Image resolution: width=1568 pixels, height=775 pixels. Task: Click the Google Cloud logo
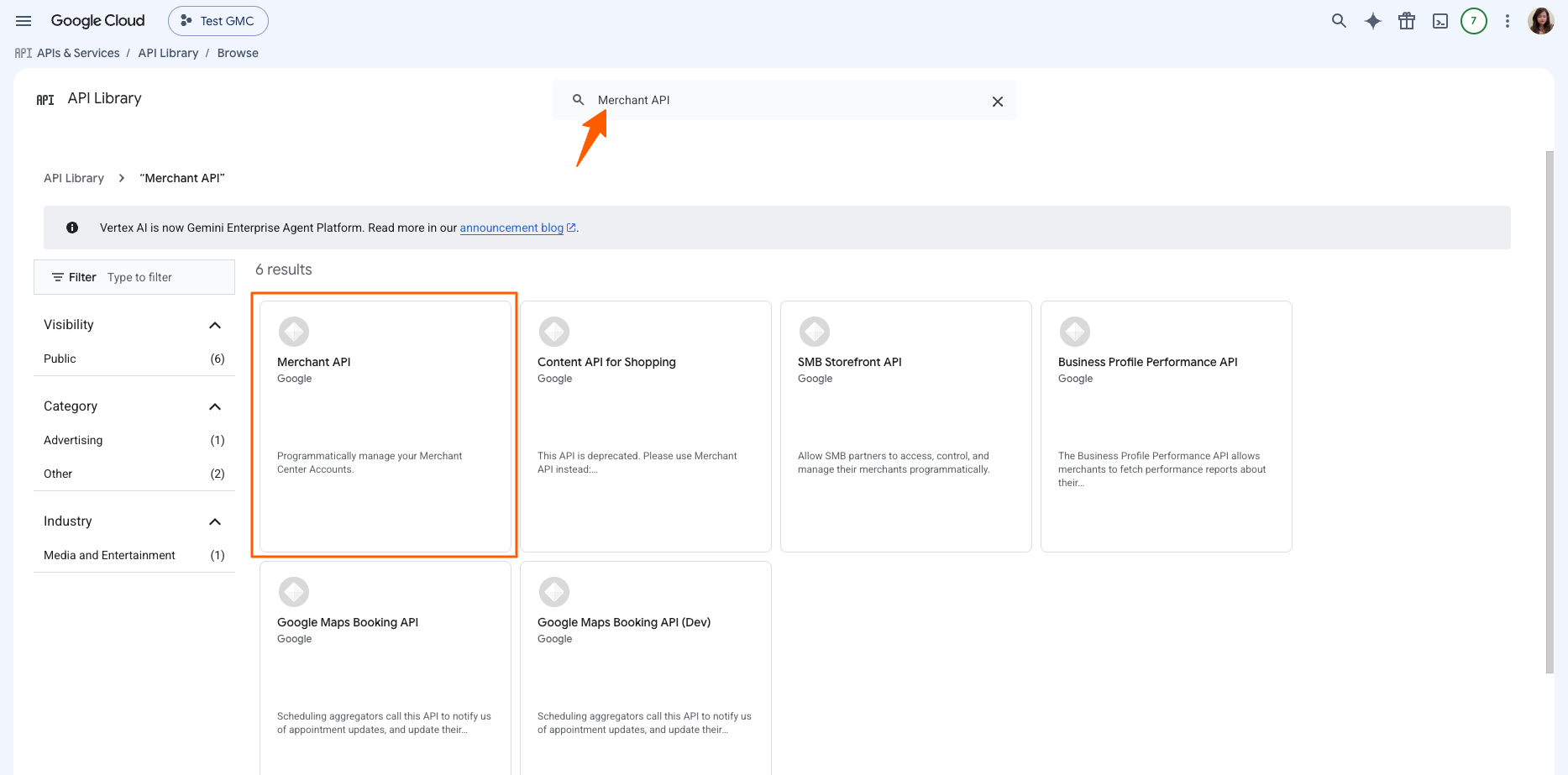(x=97, y=21)
